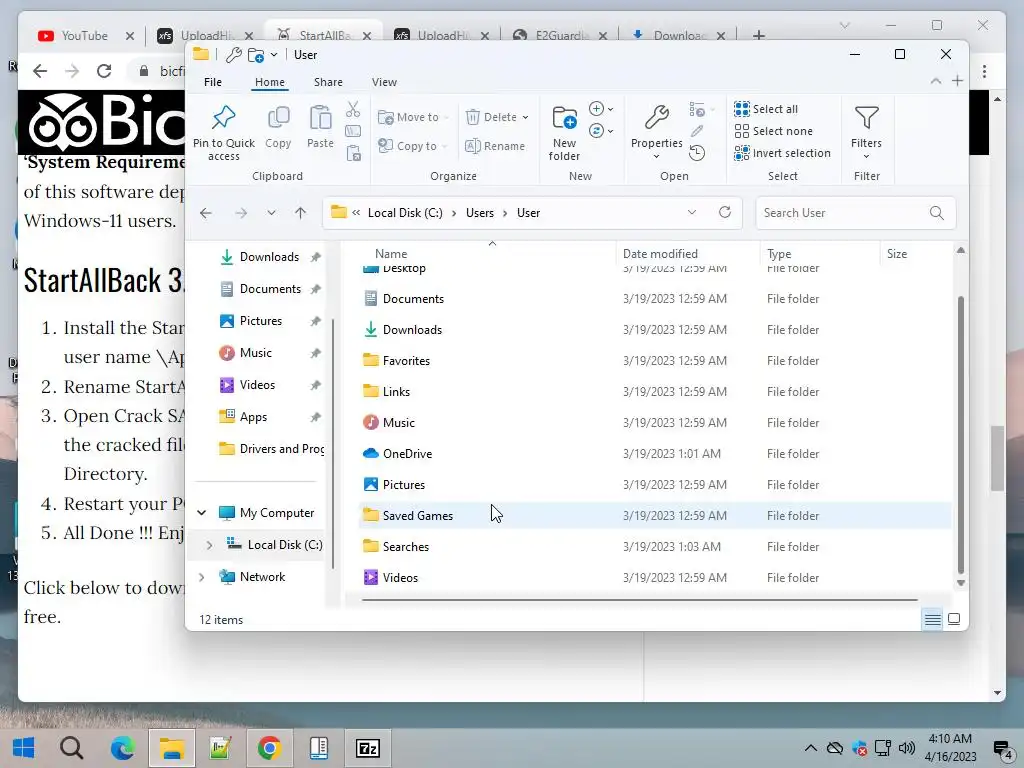Show hidden tray icons chevron
This screenshot has width=1024, height=768.
(810, 748)
